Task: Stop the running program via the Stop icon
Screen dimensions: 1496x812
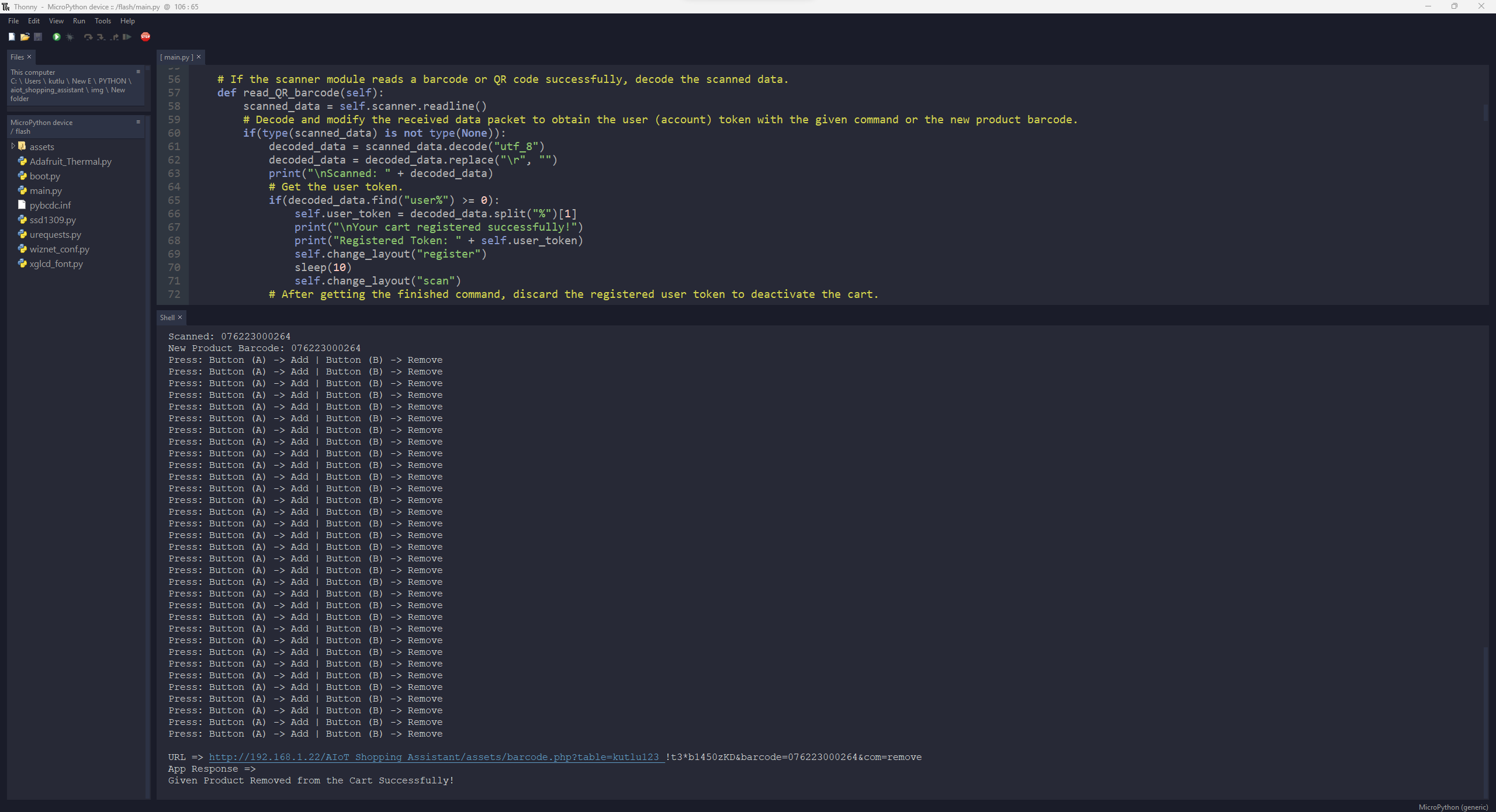Action: point(146,37)
